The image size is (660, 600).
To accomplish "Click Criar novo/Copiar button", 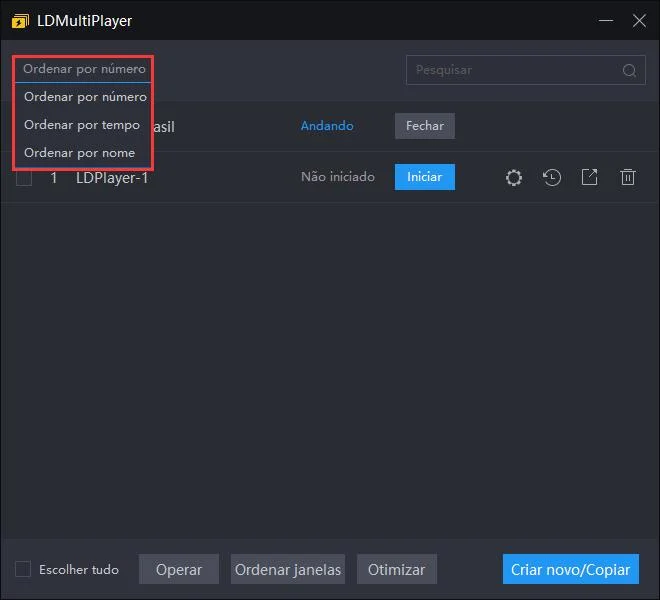I will pyautogui.click(x=571, y=569).
